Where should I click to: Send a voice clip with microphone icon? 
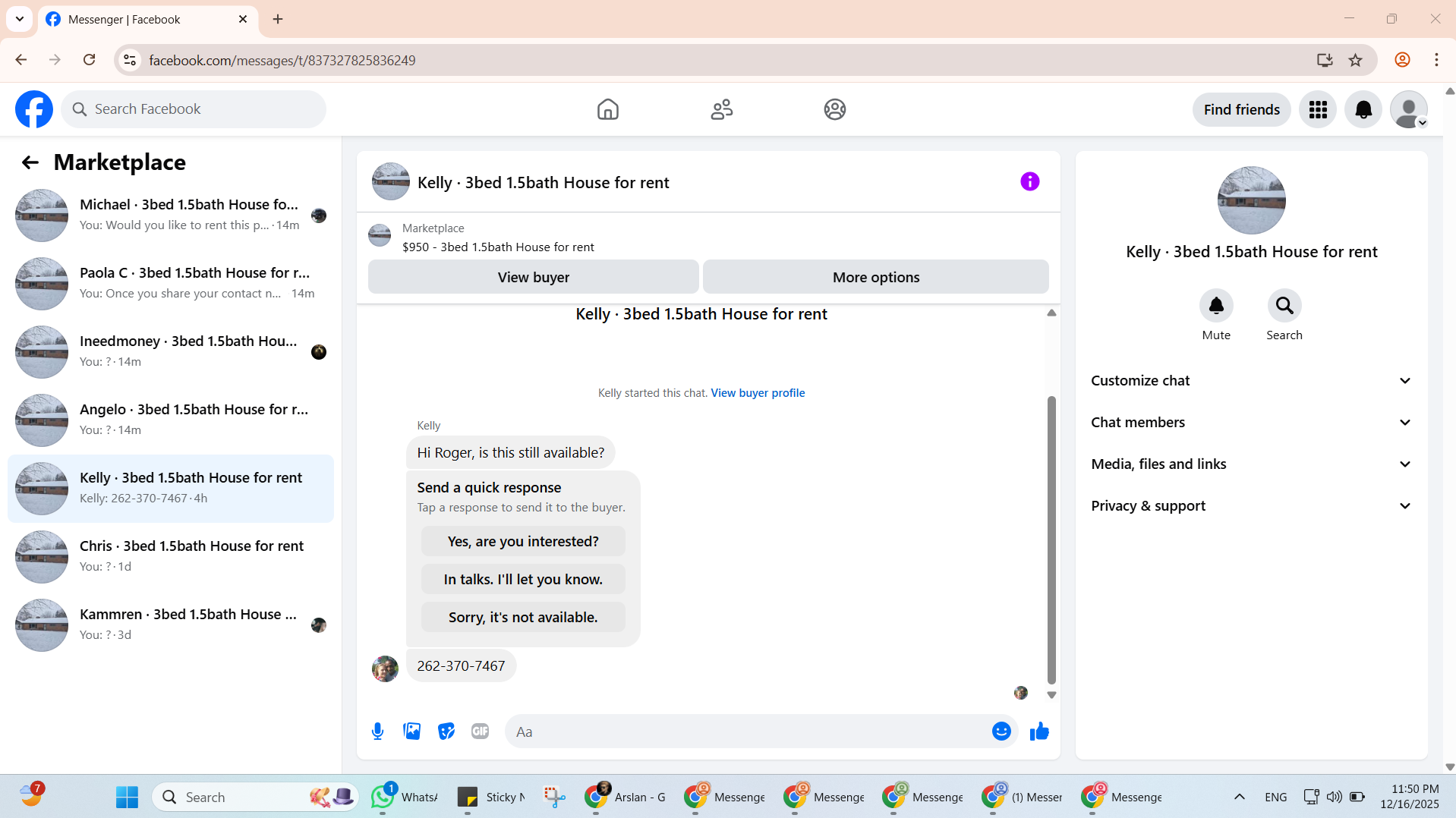click(x=377, y=731)
